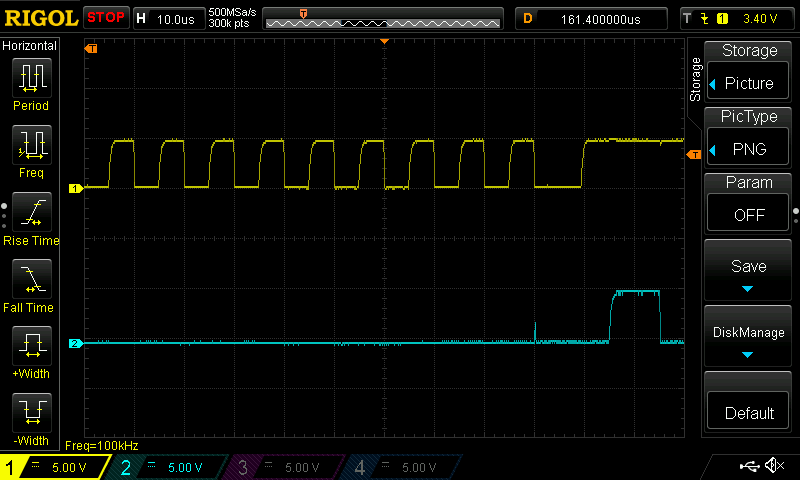Screen dimensions: 800x480
Task: Select the +Width measurement icon
Action: (x=32, y=346)
